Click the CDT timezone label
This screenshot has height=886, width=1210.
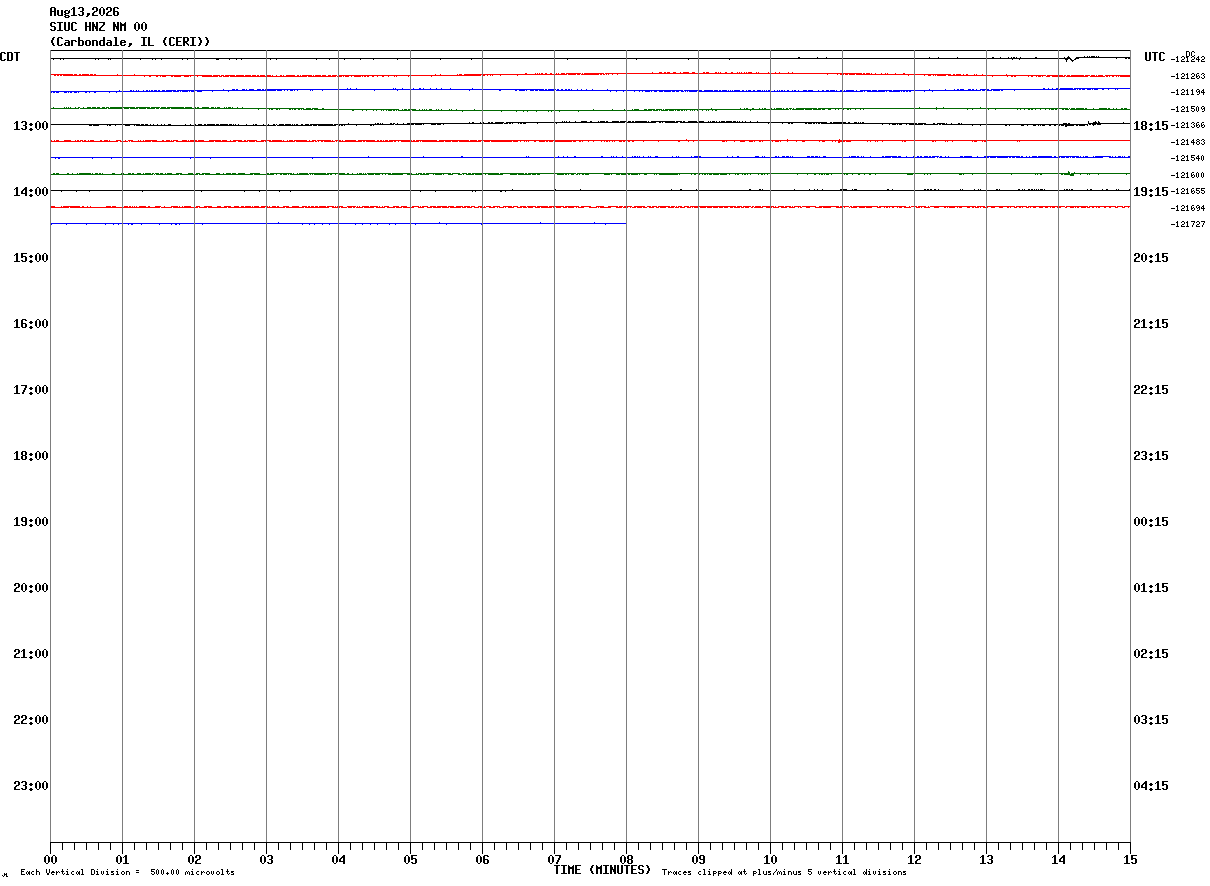pos(10,57)
